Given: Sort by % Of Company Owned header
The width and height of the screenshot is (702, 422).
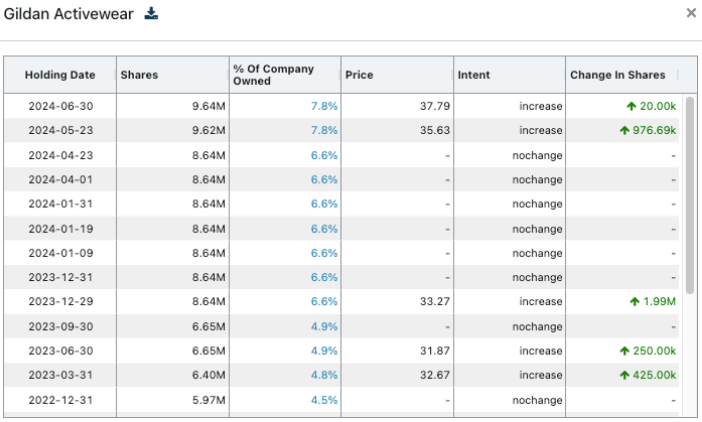Looking at the screenshot, I should pyautogui.click(x=273, y=75).
